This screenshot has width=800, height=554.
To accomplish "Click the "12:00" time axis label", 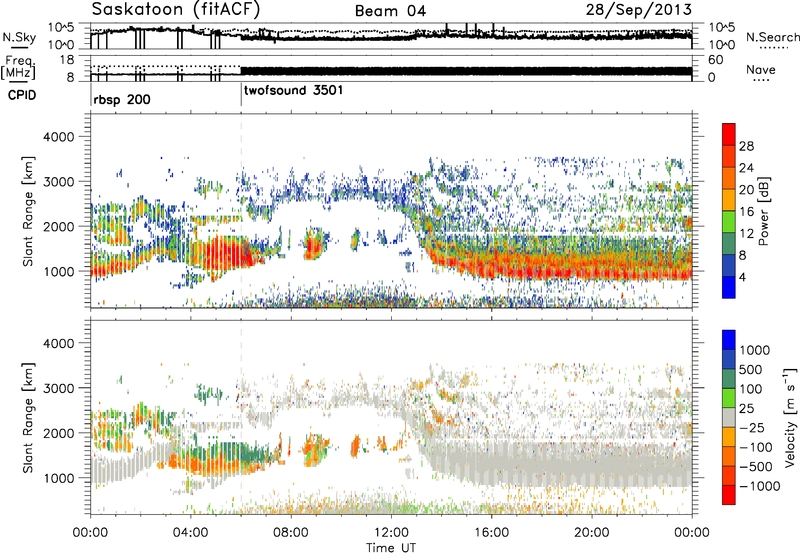I will click(391, 533).
